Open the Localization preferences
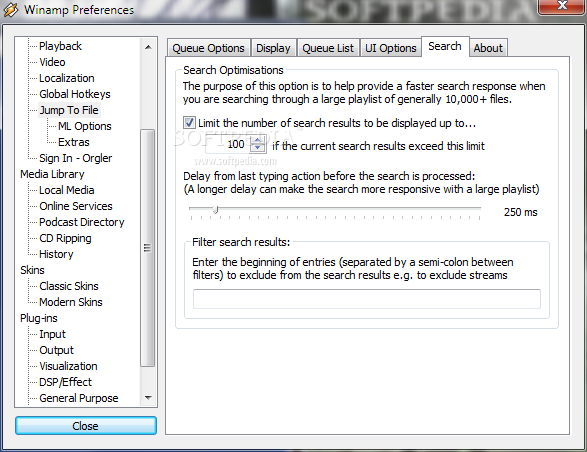The image size is (587, 452). 67,78
